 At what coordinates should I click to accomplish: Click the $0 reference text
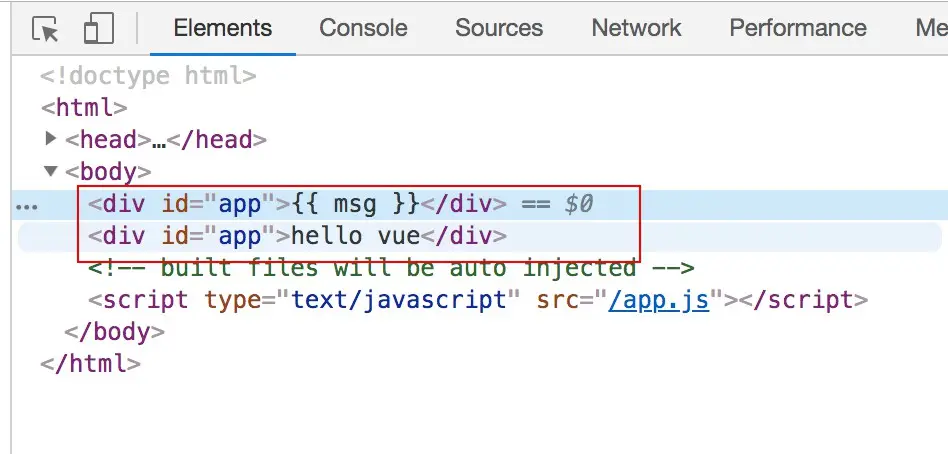[x=579, y=204]
